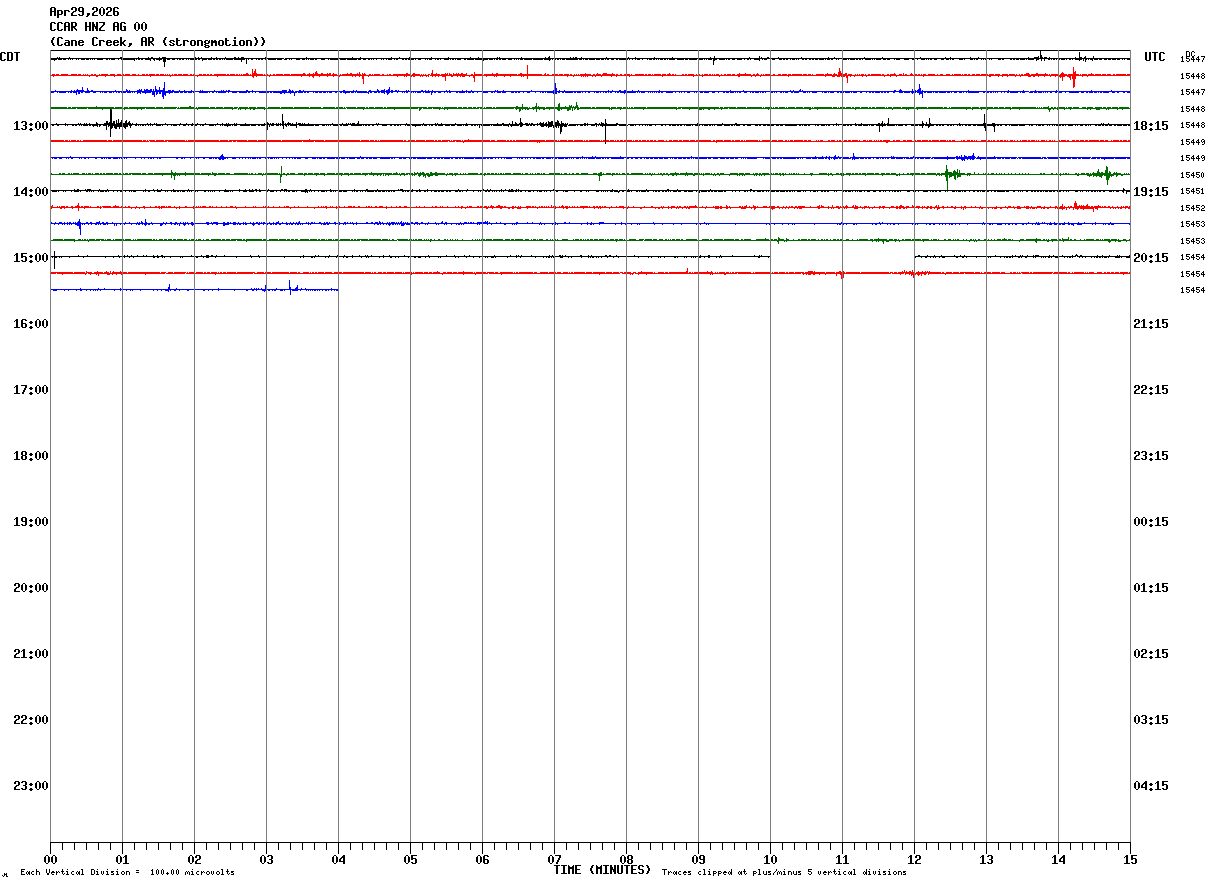The height and width of the screenshot is (886, 1210).
Task: Click the "13:00" CDT time label
Action: coord(31,125)
